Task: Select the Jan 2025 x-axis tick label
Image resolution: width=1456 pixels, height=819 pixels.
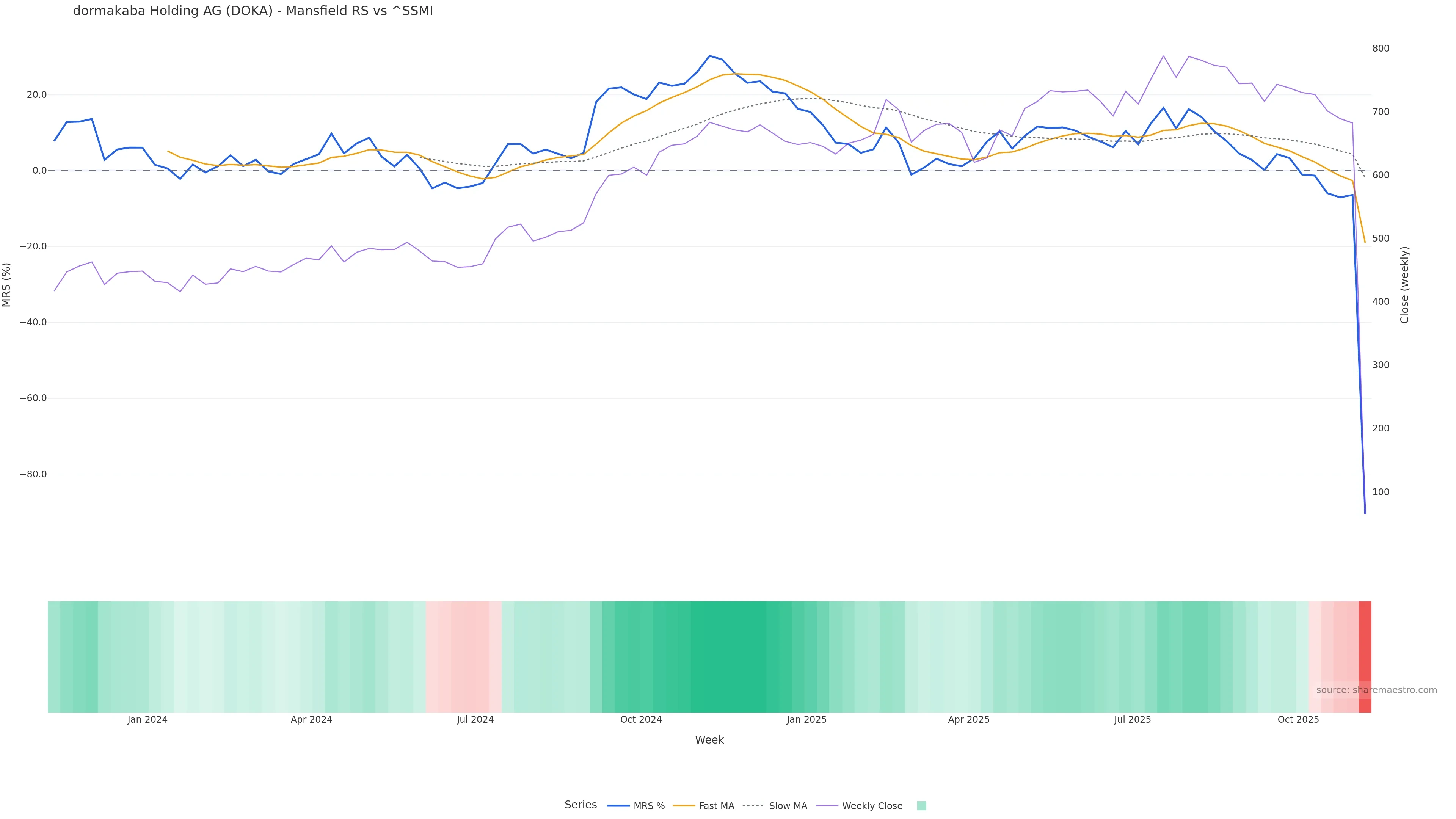Action: click(806, 720)
